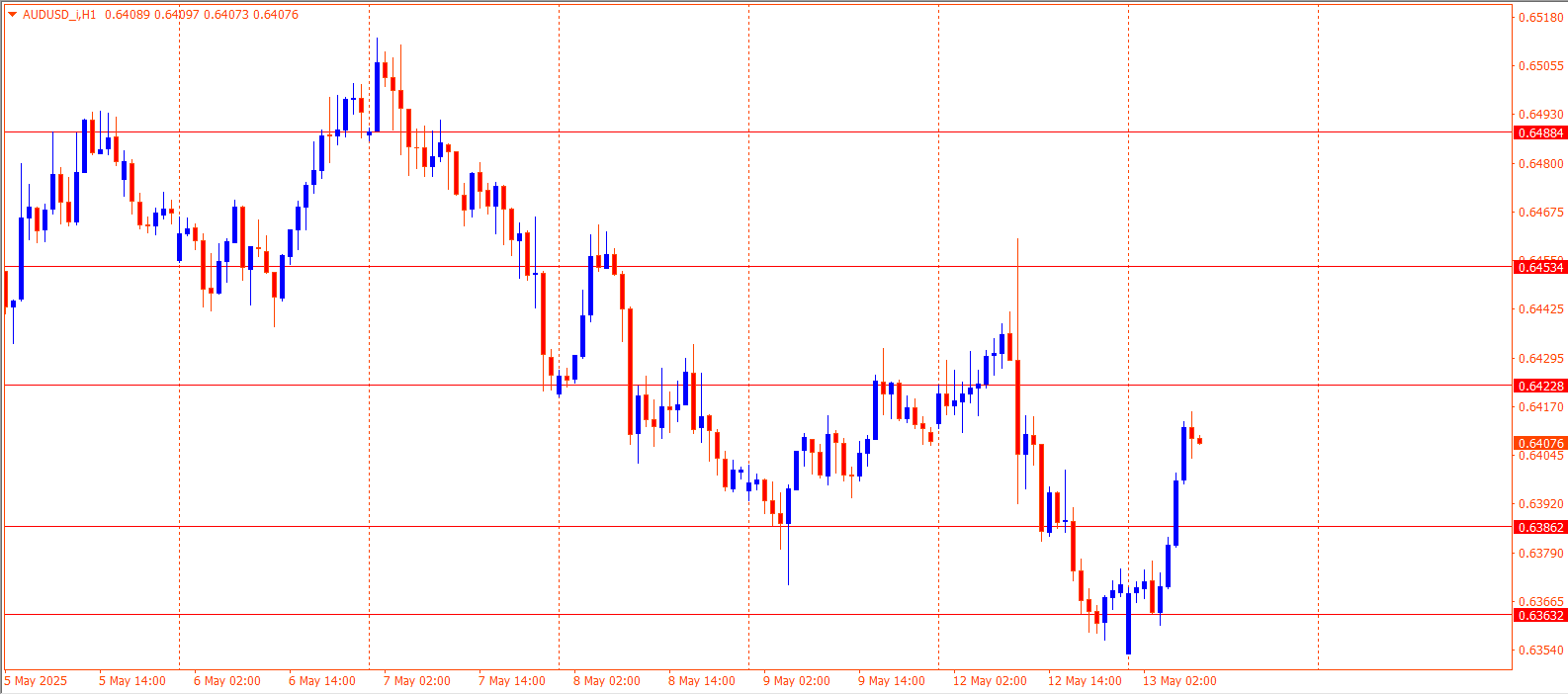Click the current price label 0.64076
The image size is (1568, 695).
click(1540, 444)
